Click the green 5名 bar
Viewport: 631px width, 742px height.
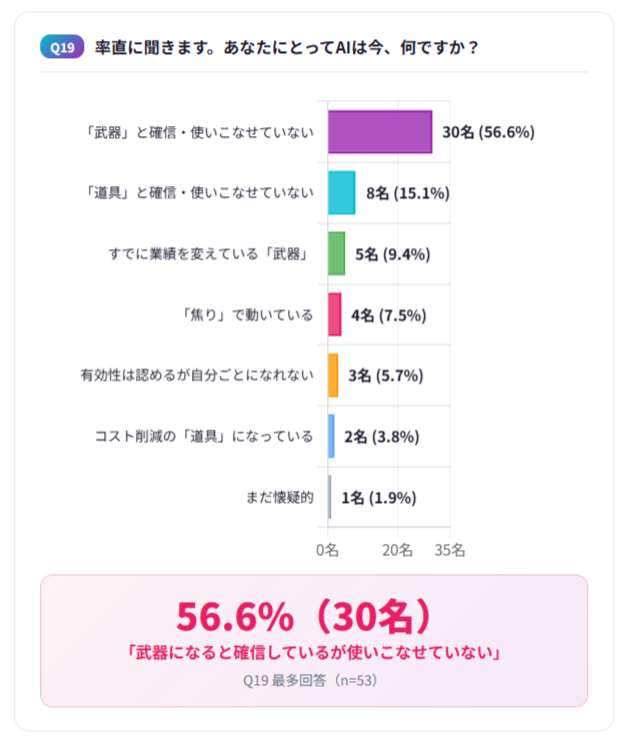pyautogui.click(x=336, y=254)
